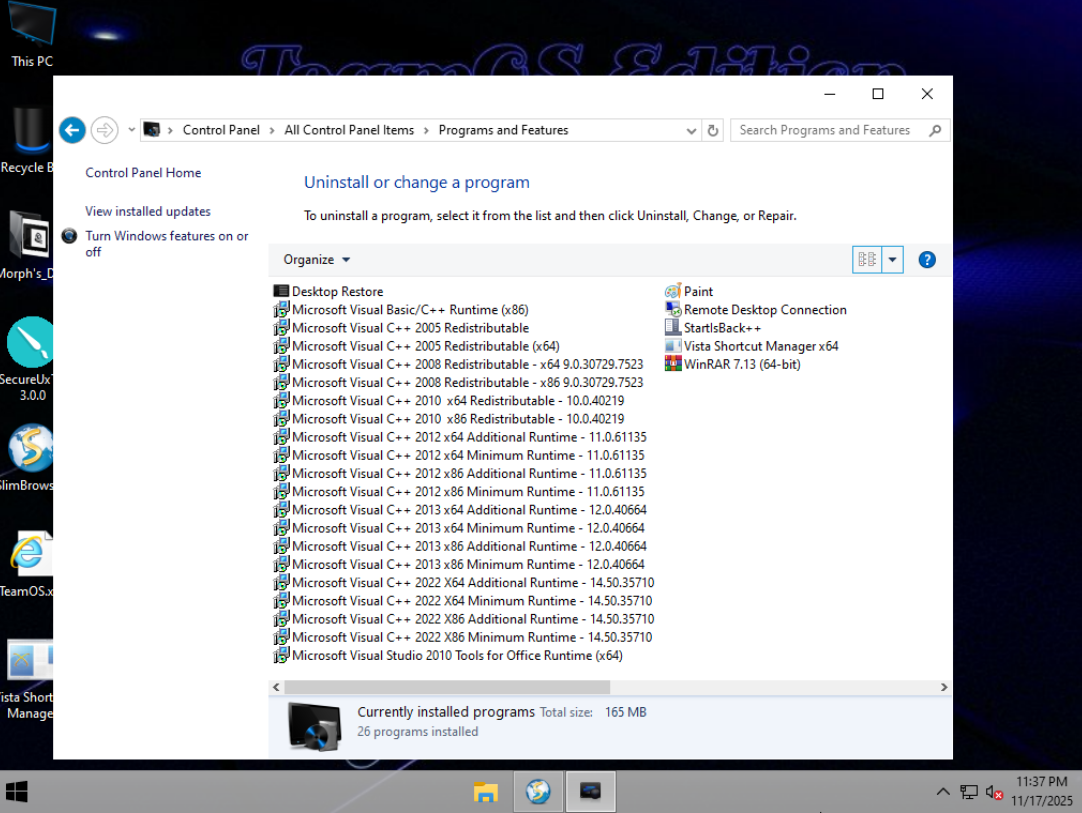
Task: Select Visual C++ 2012 x86 Additional Runtime
Action: point(460,473)
